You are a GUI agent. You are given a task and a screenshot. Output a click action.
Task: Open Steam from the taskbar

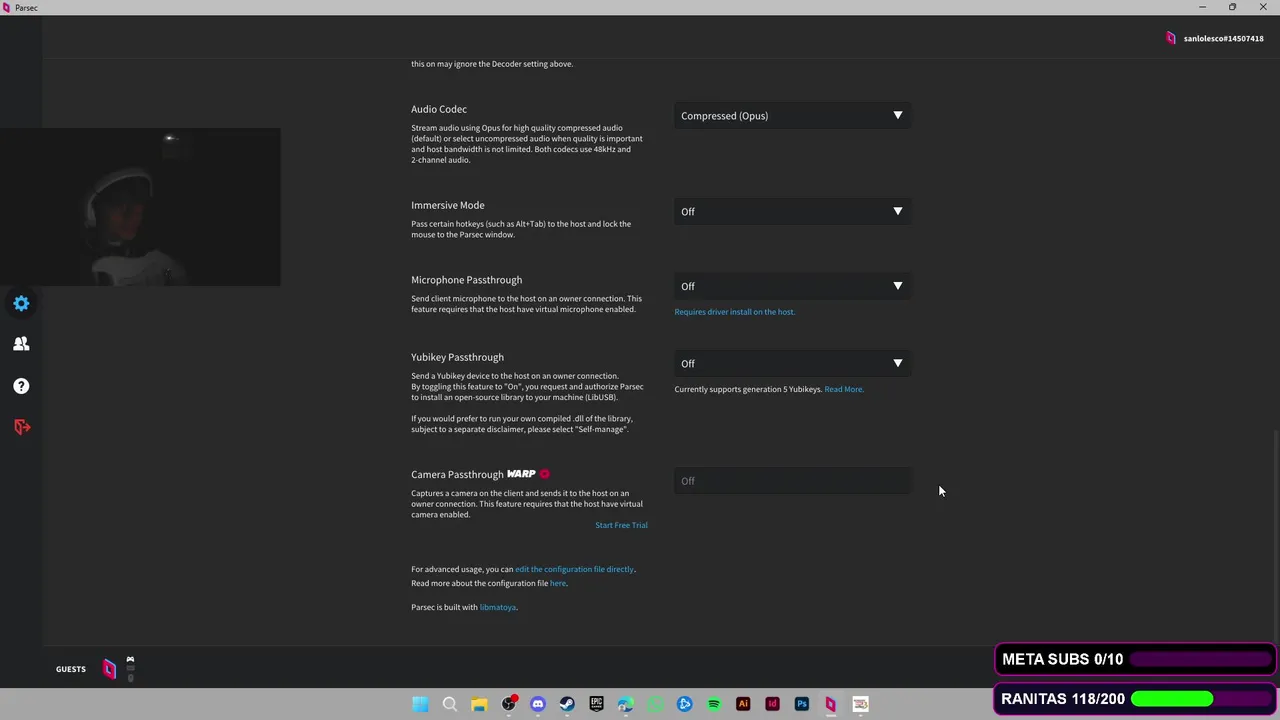click(567, 704)
